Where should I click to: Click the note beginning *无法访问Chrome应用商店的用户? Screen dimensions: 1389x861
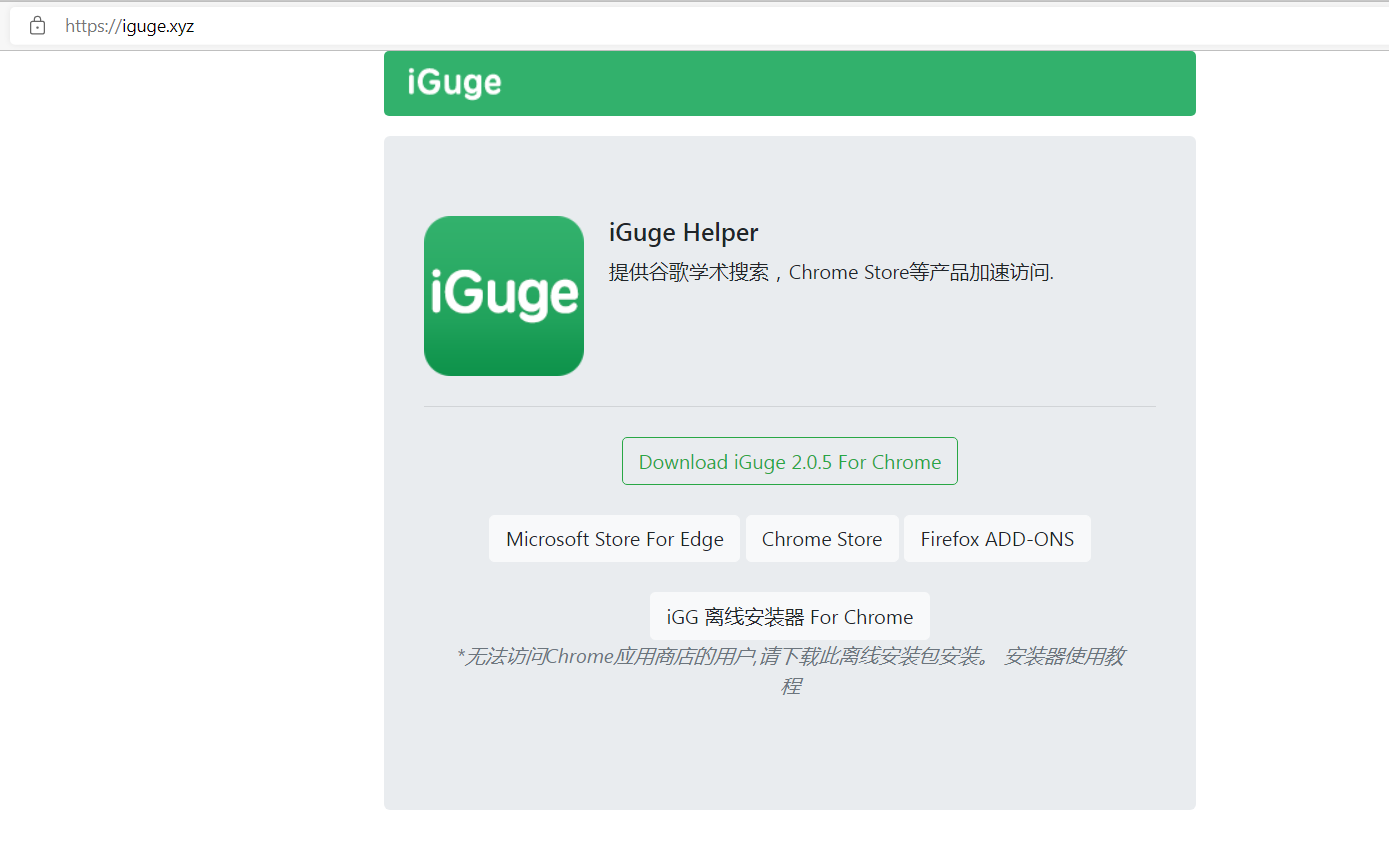723,657
